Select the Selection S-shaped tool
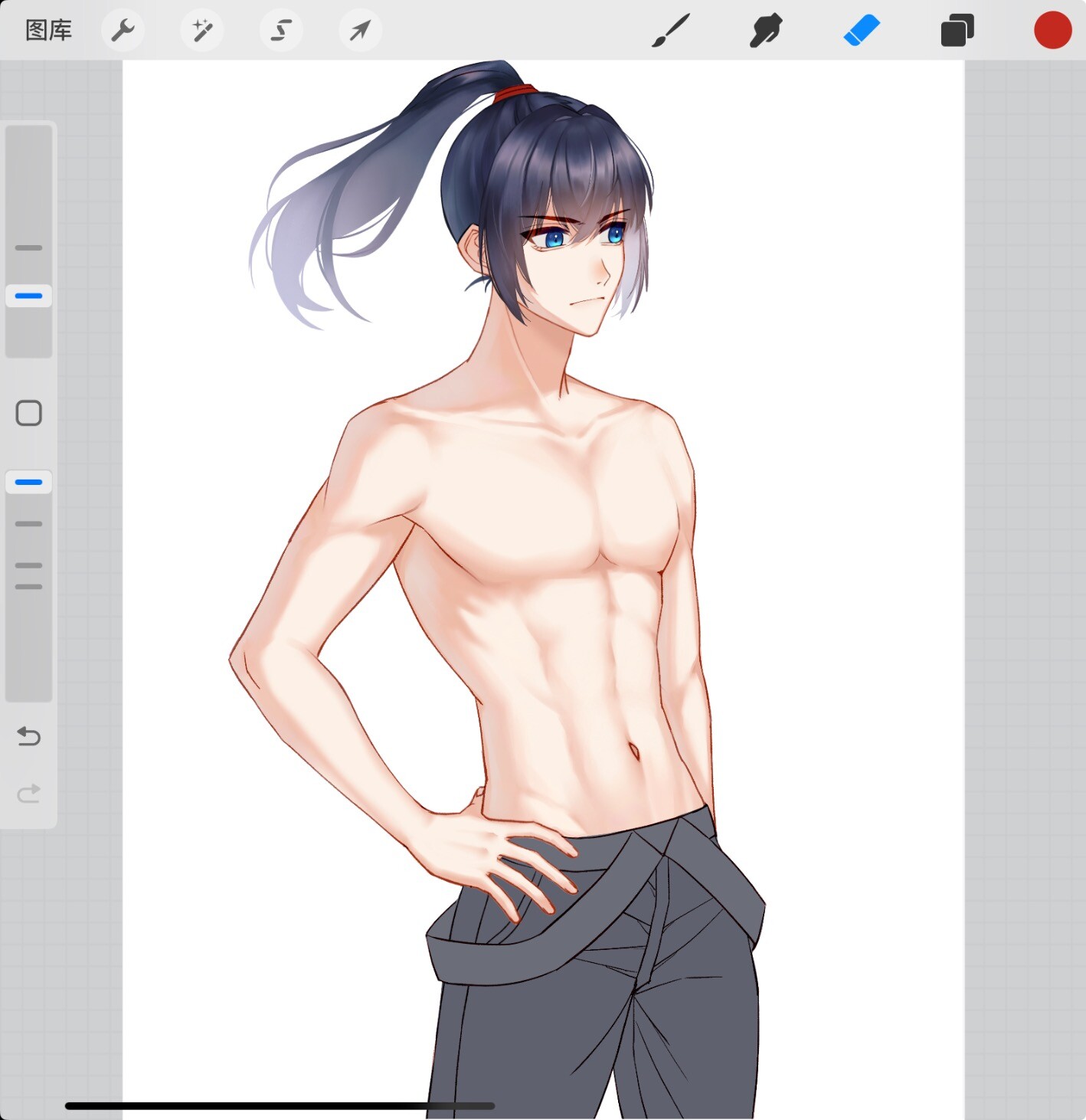Screen dimensions: 1086x1120 point(281,31)
